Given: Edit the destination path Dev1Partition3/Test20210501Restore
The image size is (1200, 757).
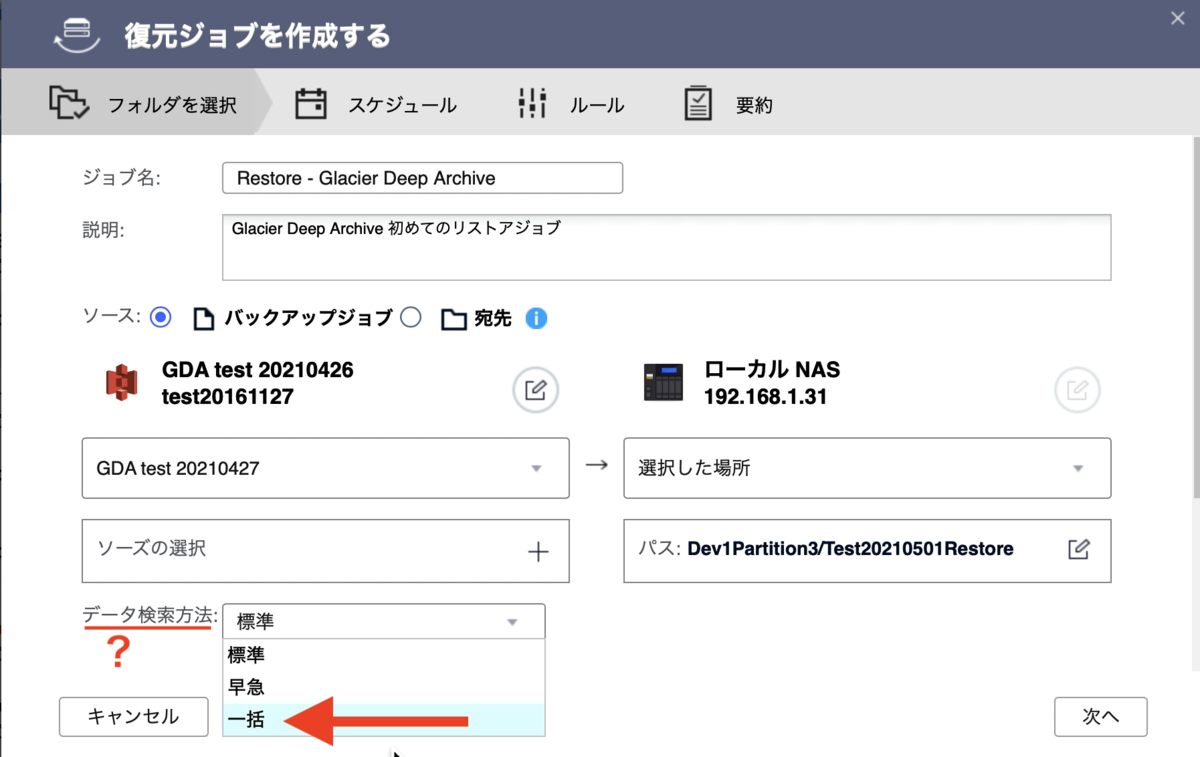Looking at the screenshot, I should (1078, 549).
